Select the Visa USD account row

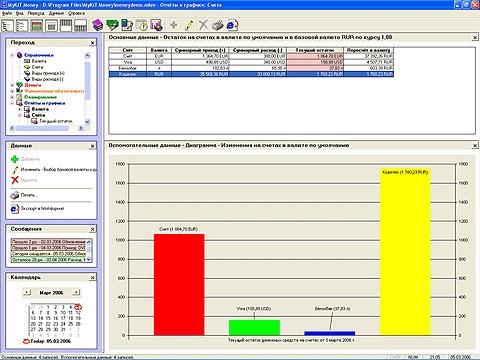coord(251,62)
